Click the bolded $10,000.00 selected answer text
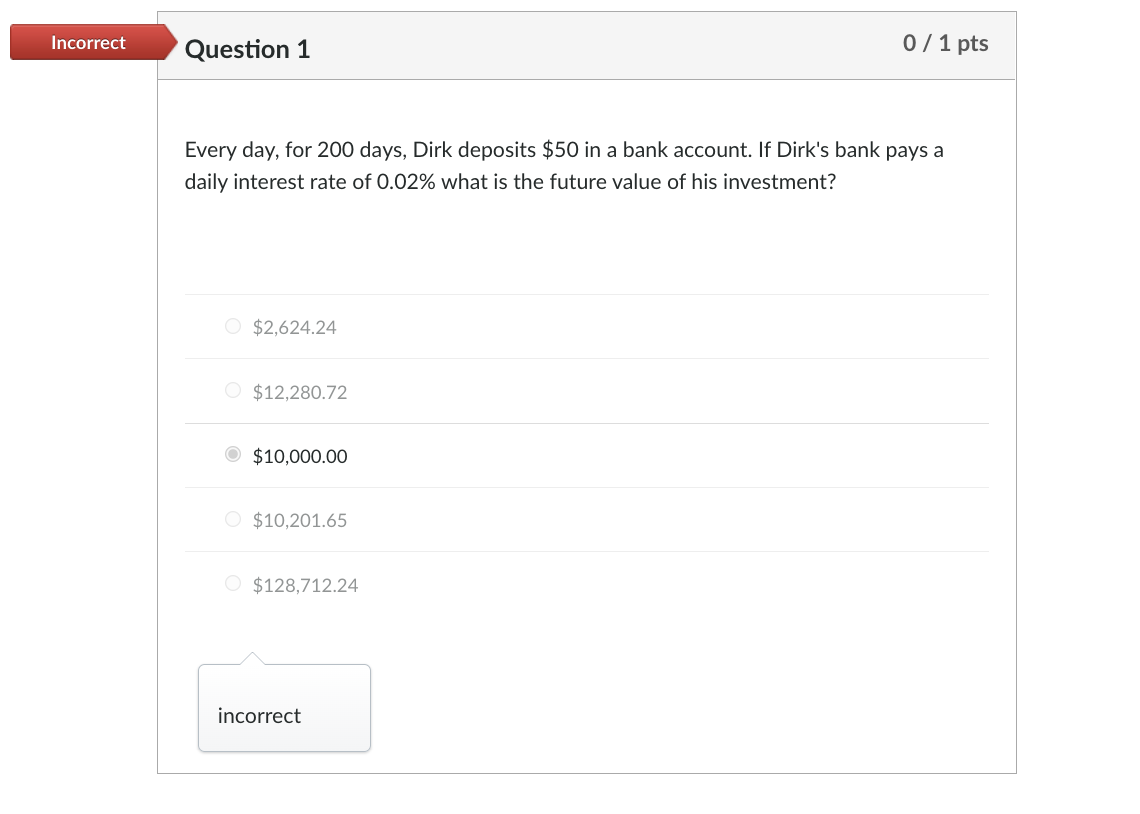 click(300, 455)
